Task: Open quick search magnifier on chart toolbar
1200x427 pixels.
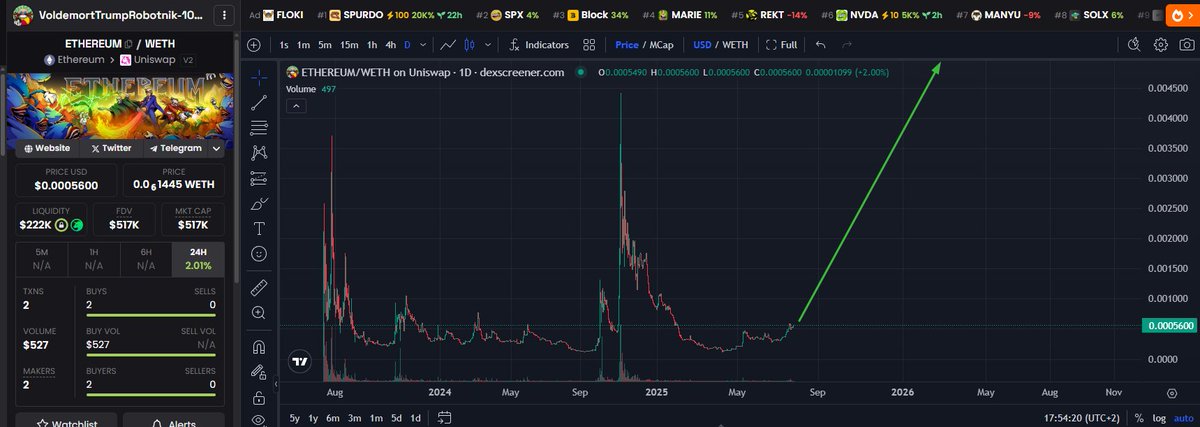Action: tap(1134, 45)
